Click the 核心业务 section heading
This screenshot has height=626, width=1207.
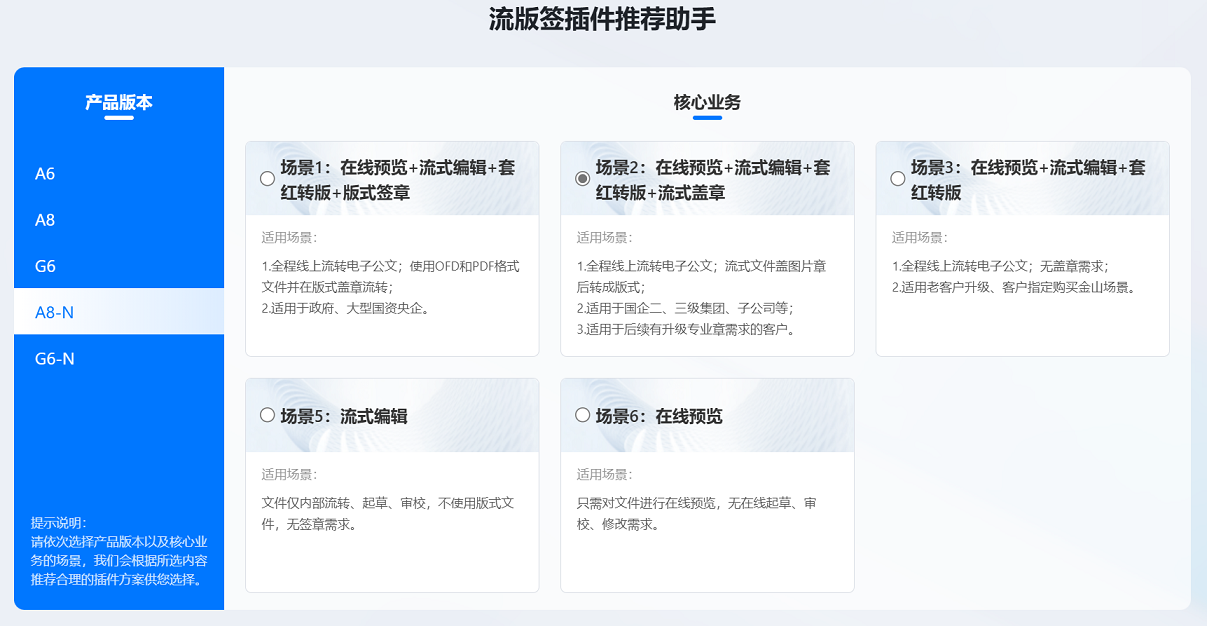point(707,102)
